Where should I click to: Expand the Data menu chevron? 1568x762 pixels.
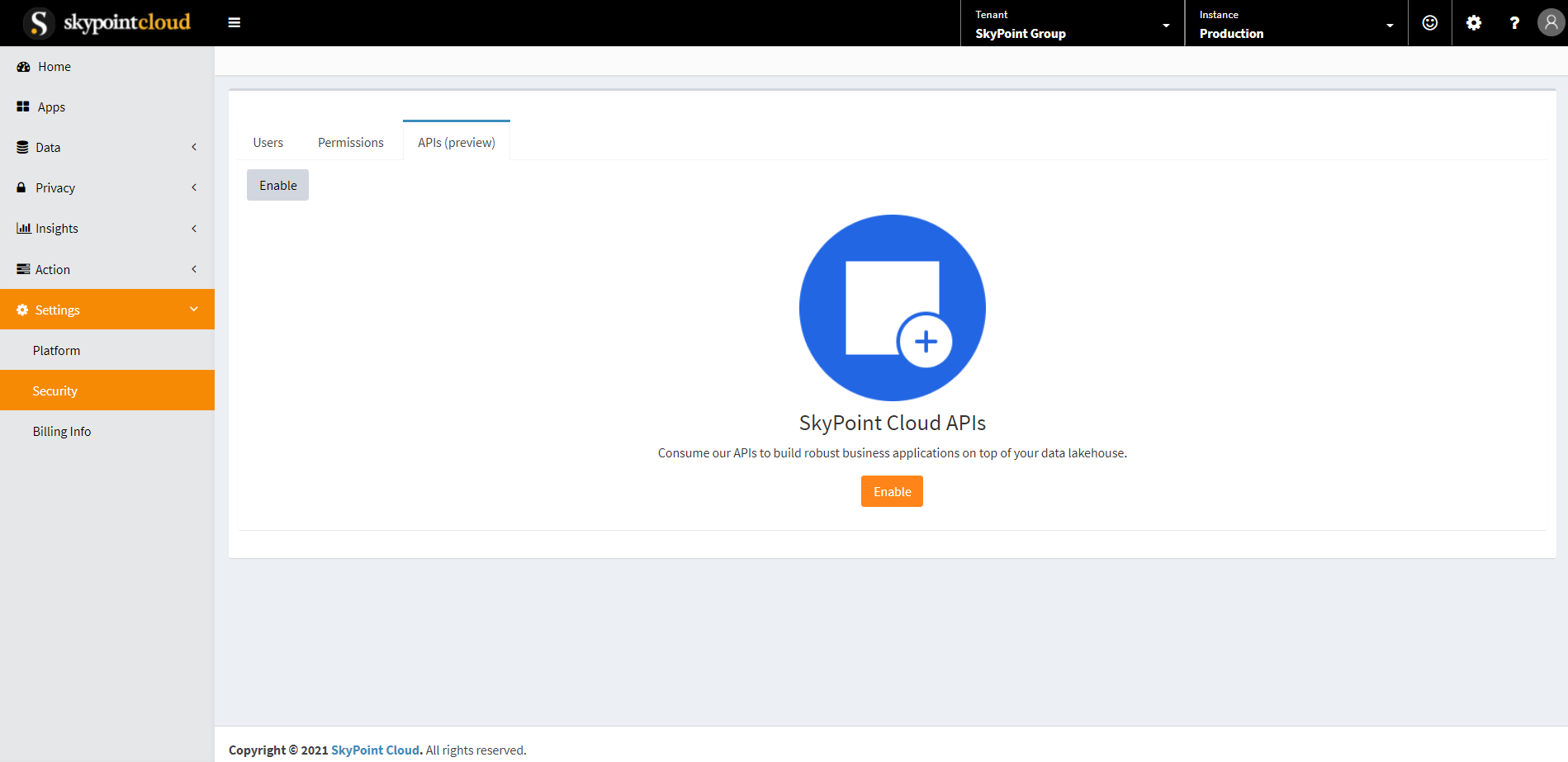(x=194, y=147)
